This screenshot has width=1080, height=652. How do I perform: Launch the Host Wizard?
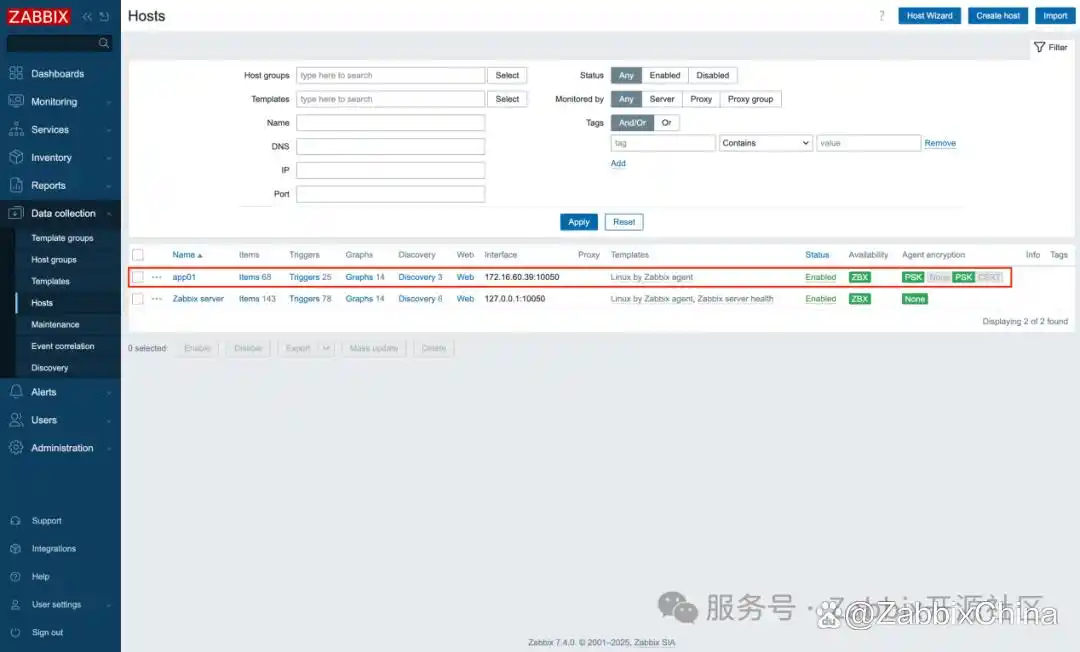929,16
